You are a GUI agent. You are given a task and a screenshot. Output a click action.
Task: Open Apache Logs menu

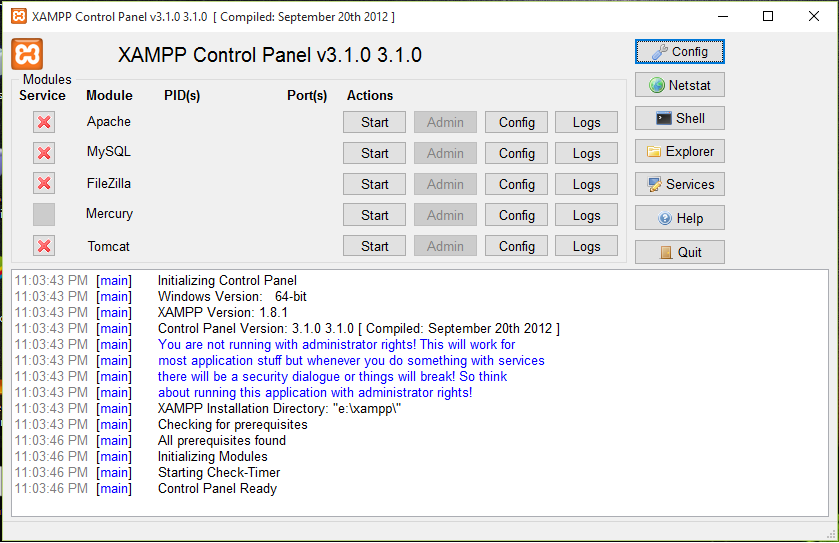point(586,122)
